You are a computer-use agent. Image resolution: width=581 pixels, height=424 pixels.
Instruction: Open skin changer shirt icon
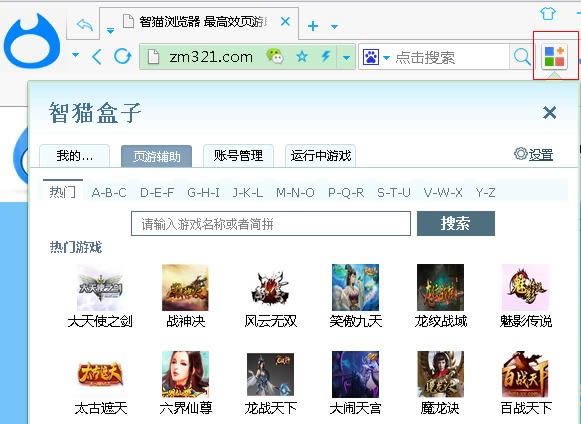coord(548,13)
